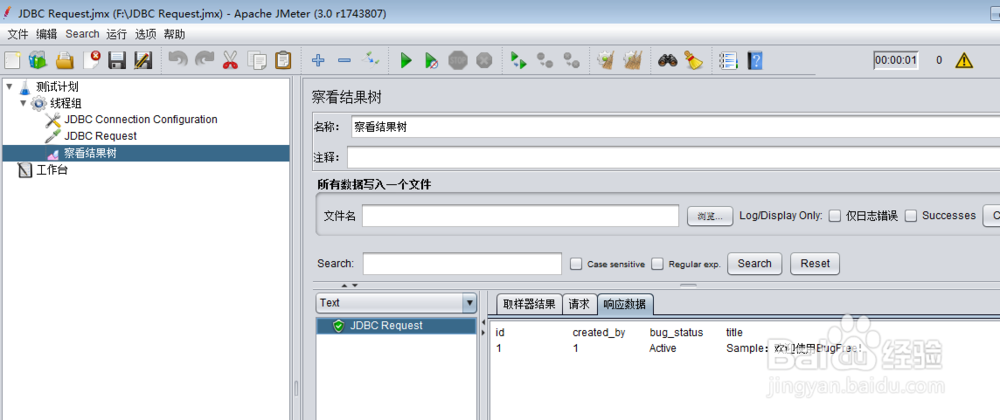This screenshot has height=420, width=1000.
Task: Undo the last action
Action: tap(179, 61)
